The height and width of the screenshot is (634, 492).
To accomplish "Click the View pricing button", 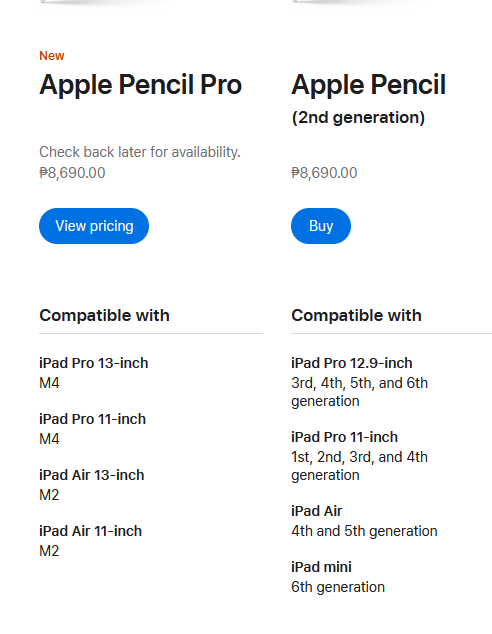I will (94, 226).
